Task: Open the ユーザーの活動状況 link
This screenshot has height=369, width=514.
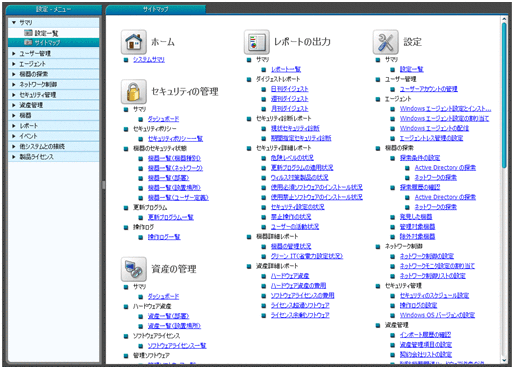Action: [x=295, y=227]
